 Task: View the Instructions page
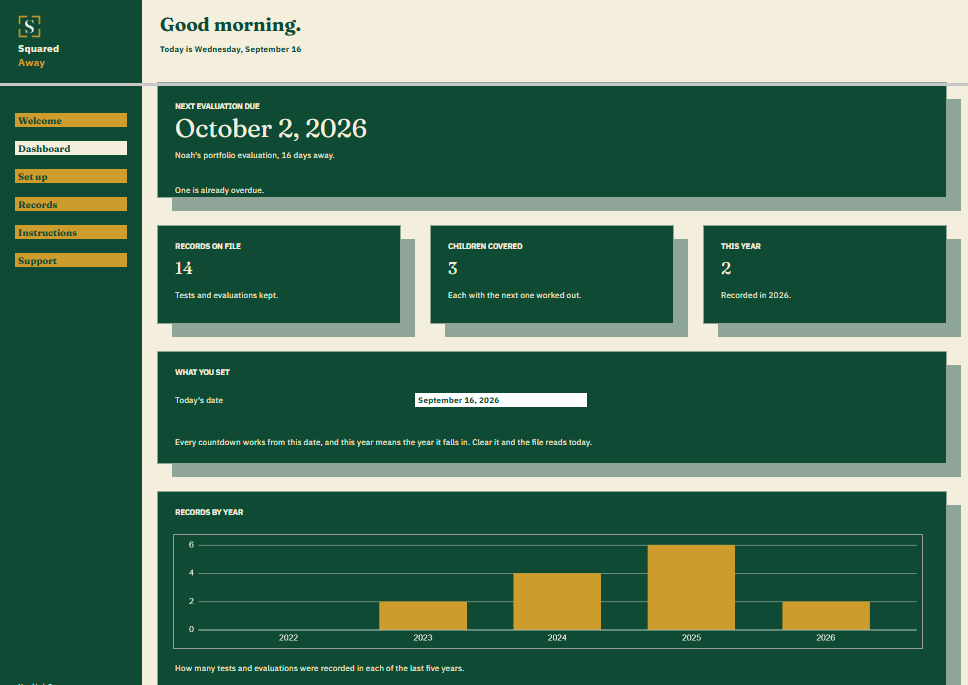[71, 232]
